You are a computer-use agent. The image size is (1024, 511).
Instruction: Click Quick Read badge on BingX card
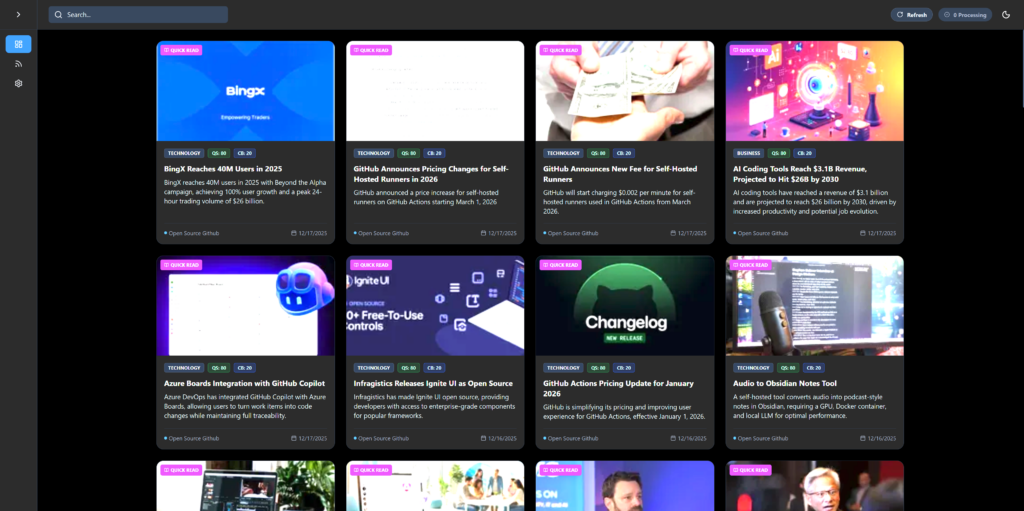click(182, 50)
